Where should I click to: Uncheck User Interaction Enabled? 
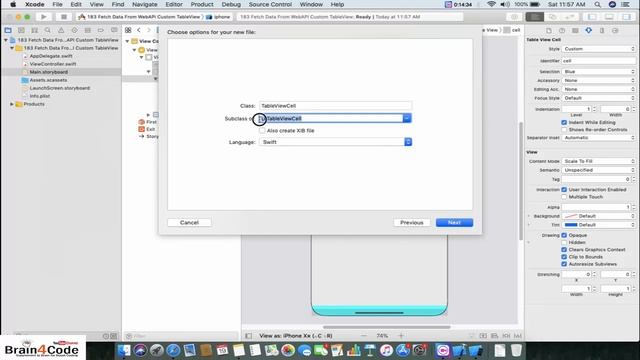(564, 190)
